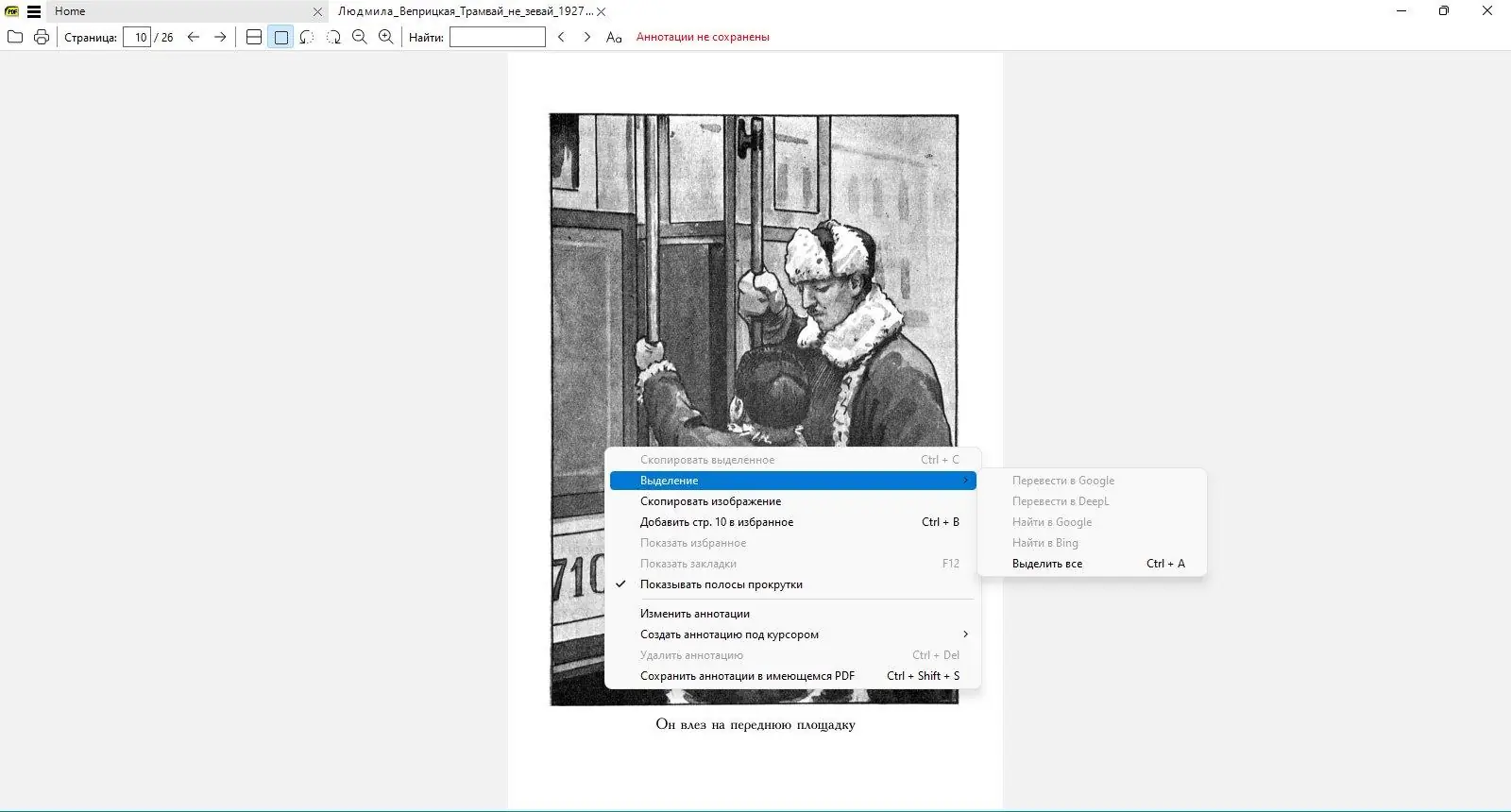This screenshot has height=812, width=1511.
Task: Rotate the page right
Action: 333,37
